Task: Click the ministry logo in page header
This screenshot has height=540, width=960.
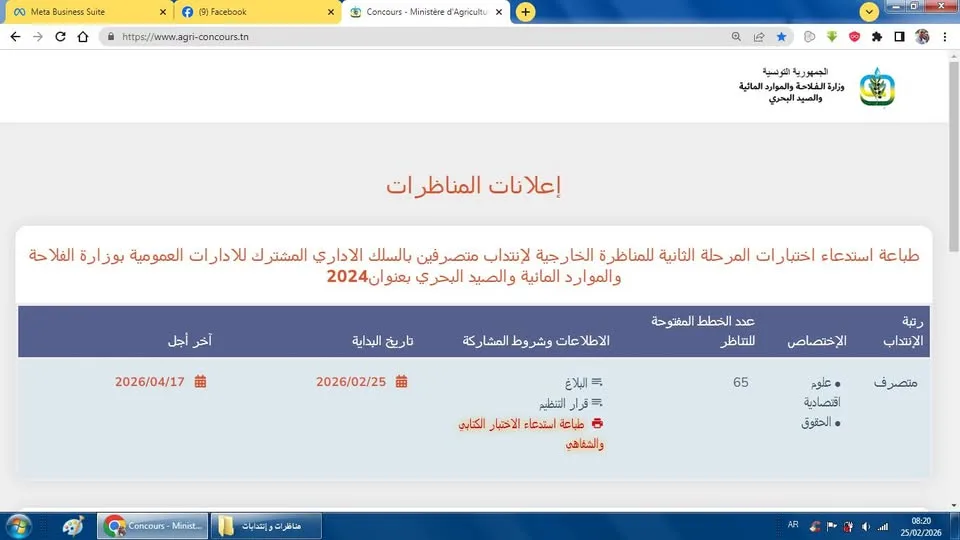Action: point(877,86)
